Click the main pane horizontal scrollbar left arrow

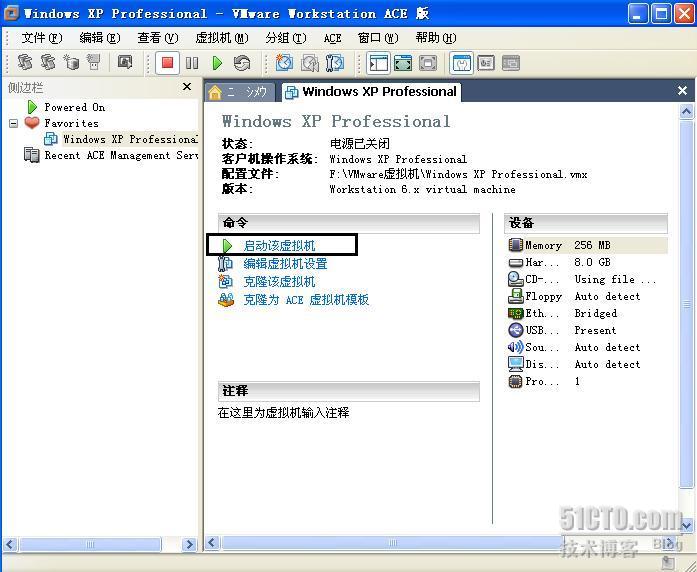pos(212,543)
